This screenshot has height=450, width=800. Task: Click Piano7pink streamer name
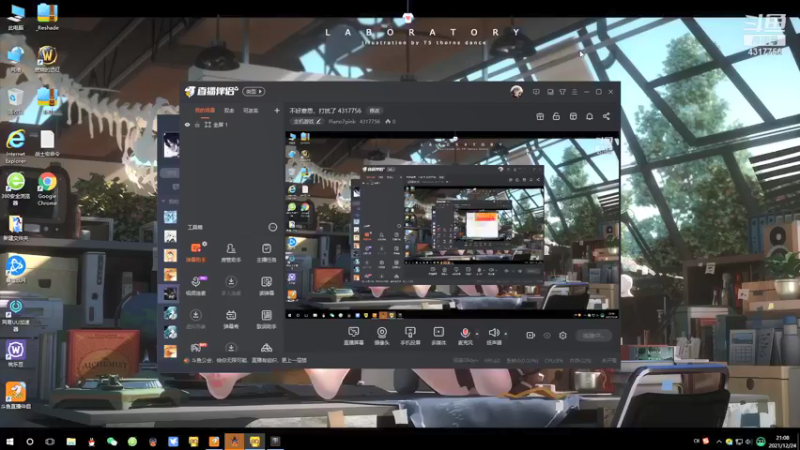(342, 121)
